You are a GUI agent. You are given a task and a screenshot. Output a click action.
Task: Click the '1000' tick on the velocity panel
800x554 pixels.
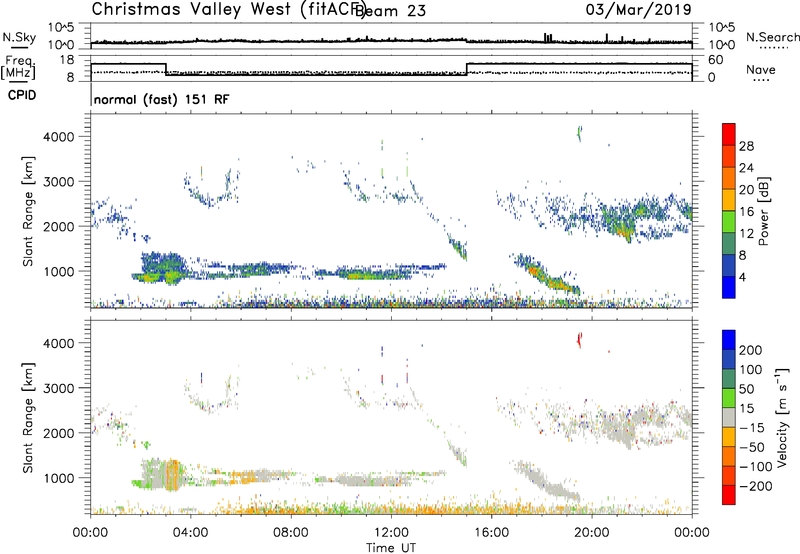59,478
